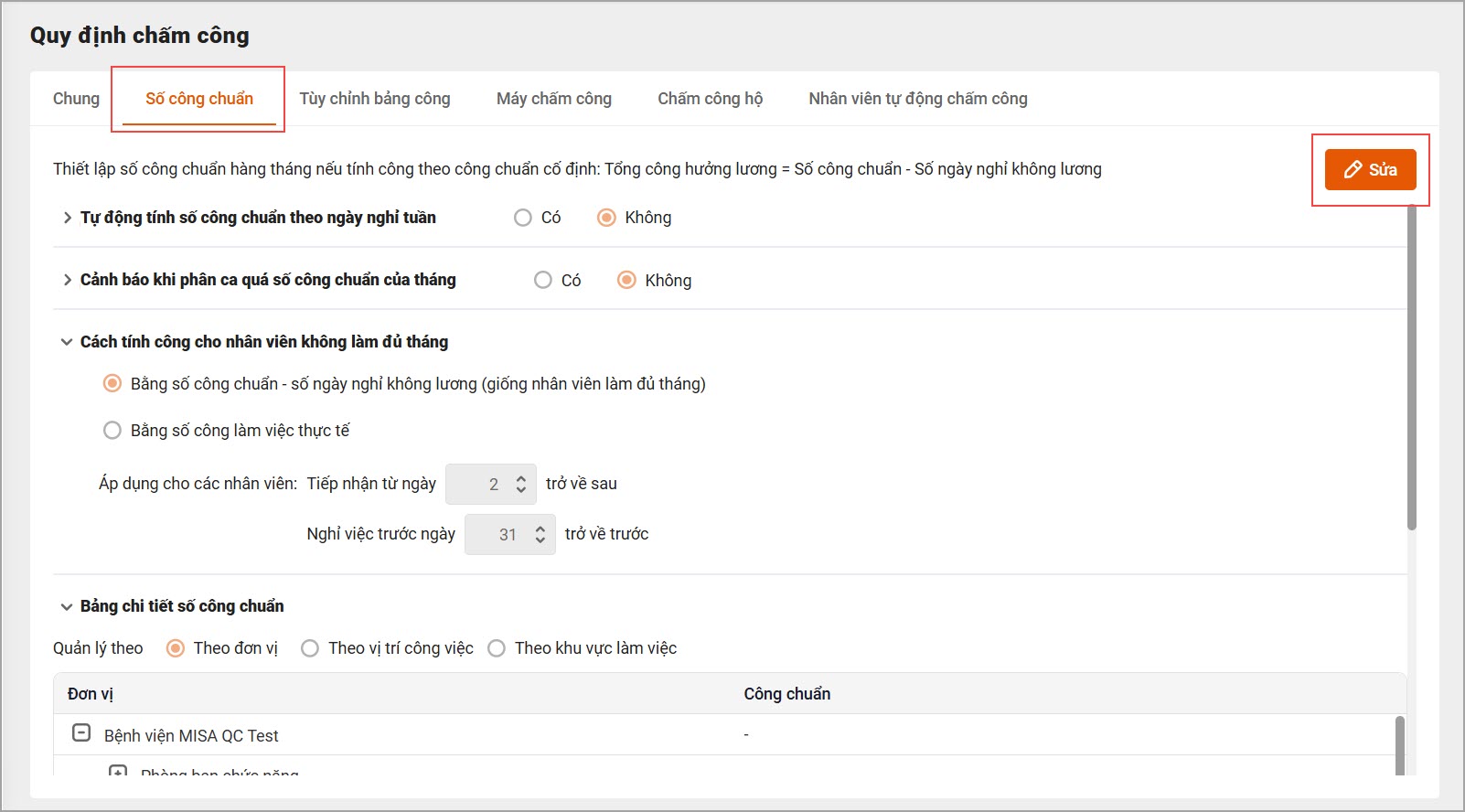The image size is (1465, 812).
Task: Click the main vertical scrollbar
Action: 1411,366
